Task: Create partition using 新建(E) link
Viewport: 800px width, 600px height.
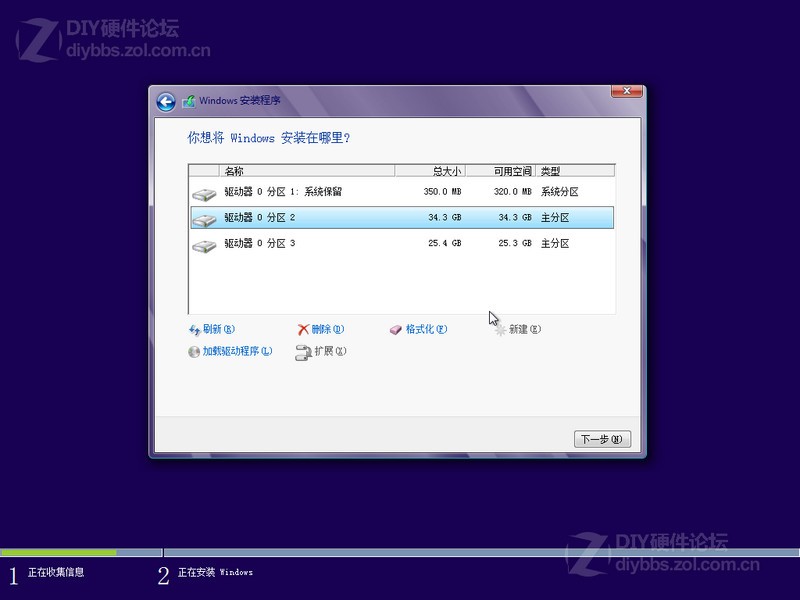Action: (524, 329)
